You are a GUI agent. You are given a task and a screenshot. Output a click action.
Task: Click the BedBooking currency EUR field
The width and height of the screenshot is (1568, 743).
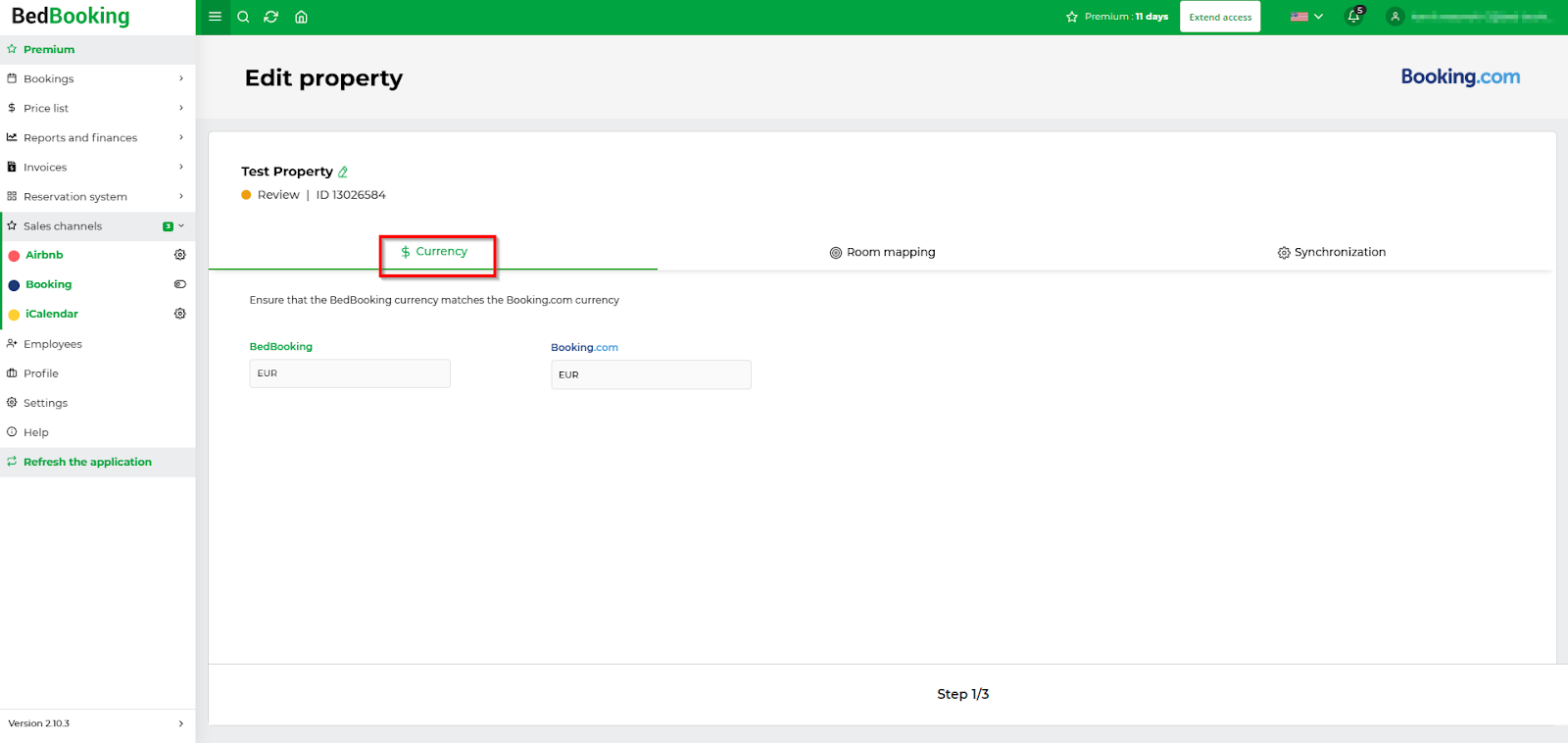(350, 373)
